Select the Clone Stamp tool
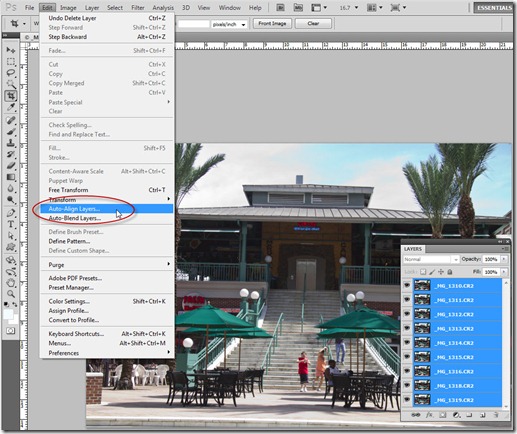This screenshot has width=517, height=434. (11, 143)
